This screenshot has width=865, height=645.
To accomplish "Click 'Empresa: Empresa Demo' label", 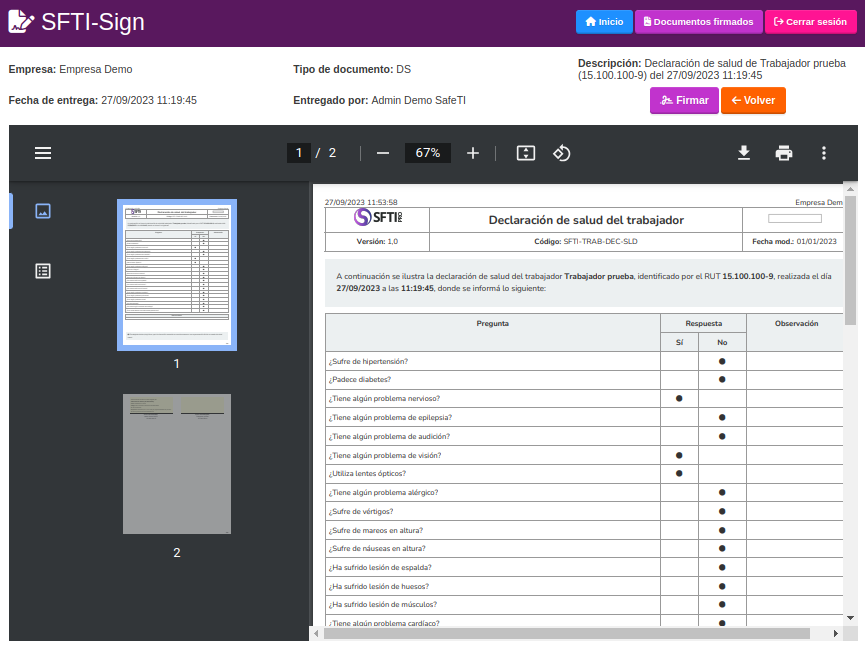I will [71, 70].
